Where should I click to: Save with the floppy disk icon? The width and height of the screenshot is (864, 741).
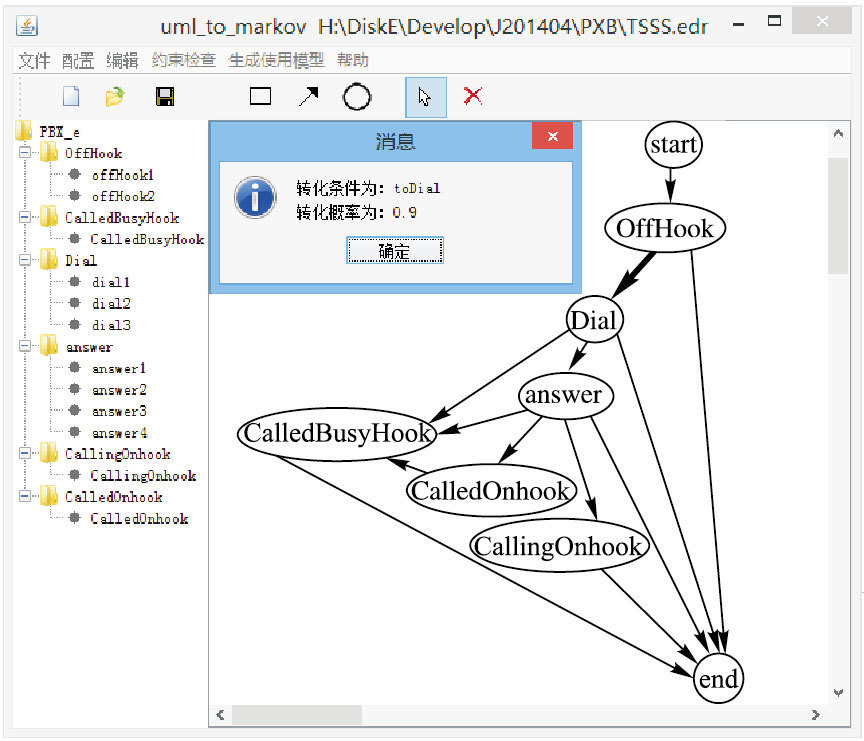(x=165, y=97)
